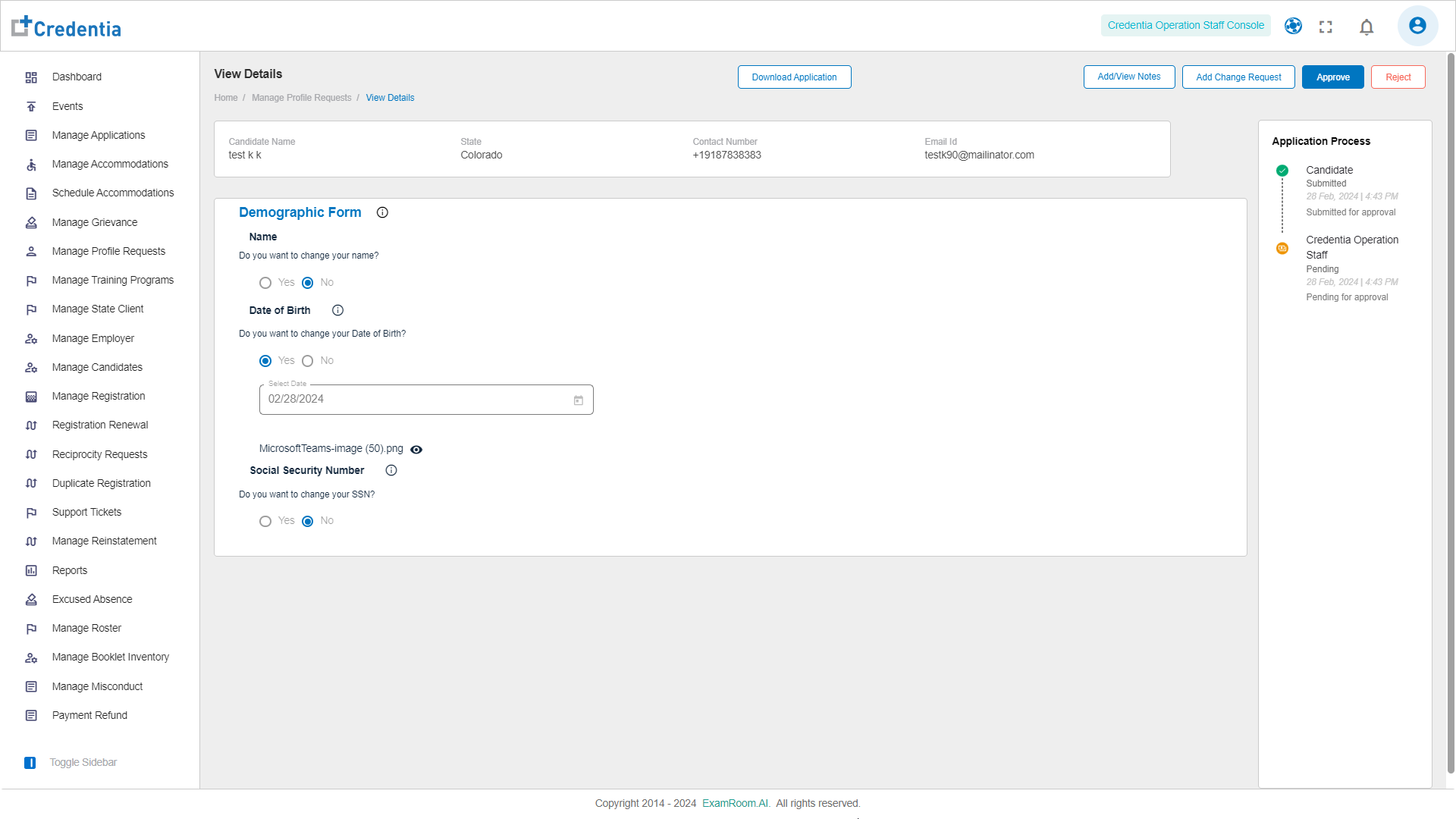1456x819 pixels.
Task: Select No for changing Date of Birth
Action: 308,361
